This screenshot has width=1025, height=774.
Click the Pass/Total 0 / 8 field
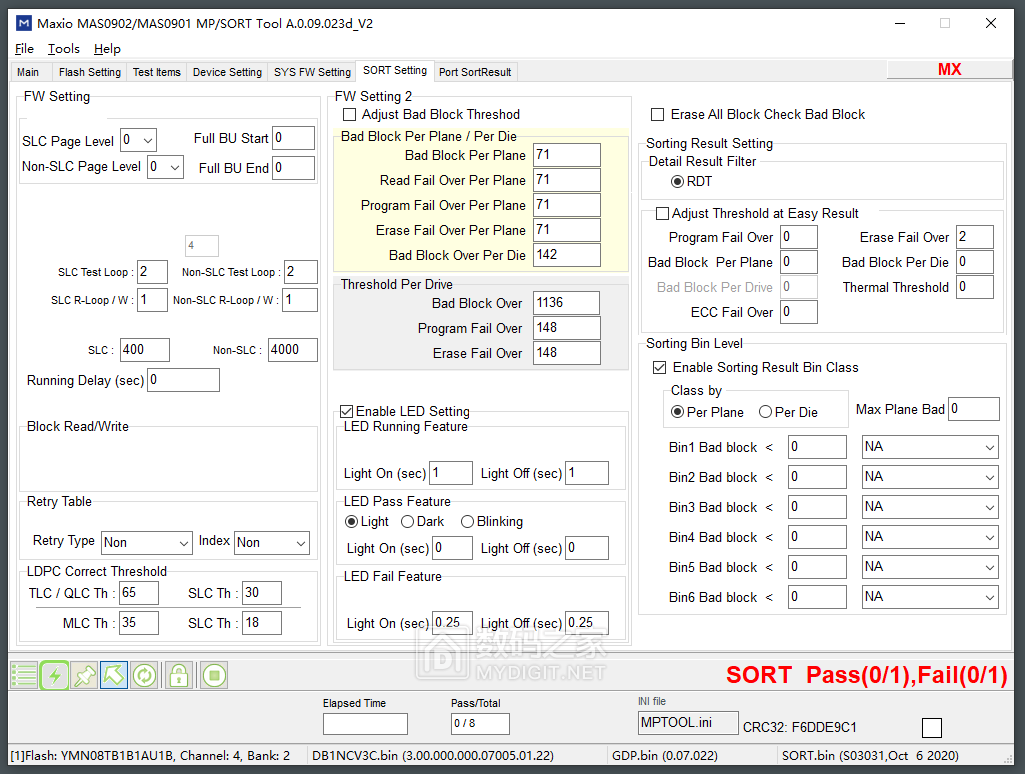click(x=480, y=724)
